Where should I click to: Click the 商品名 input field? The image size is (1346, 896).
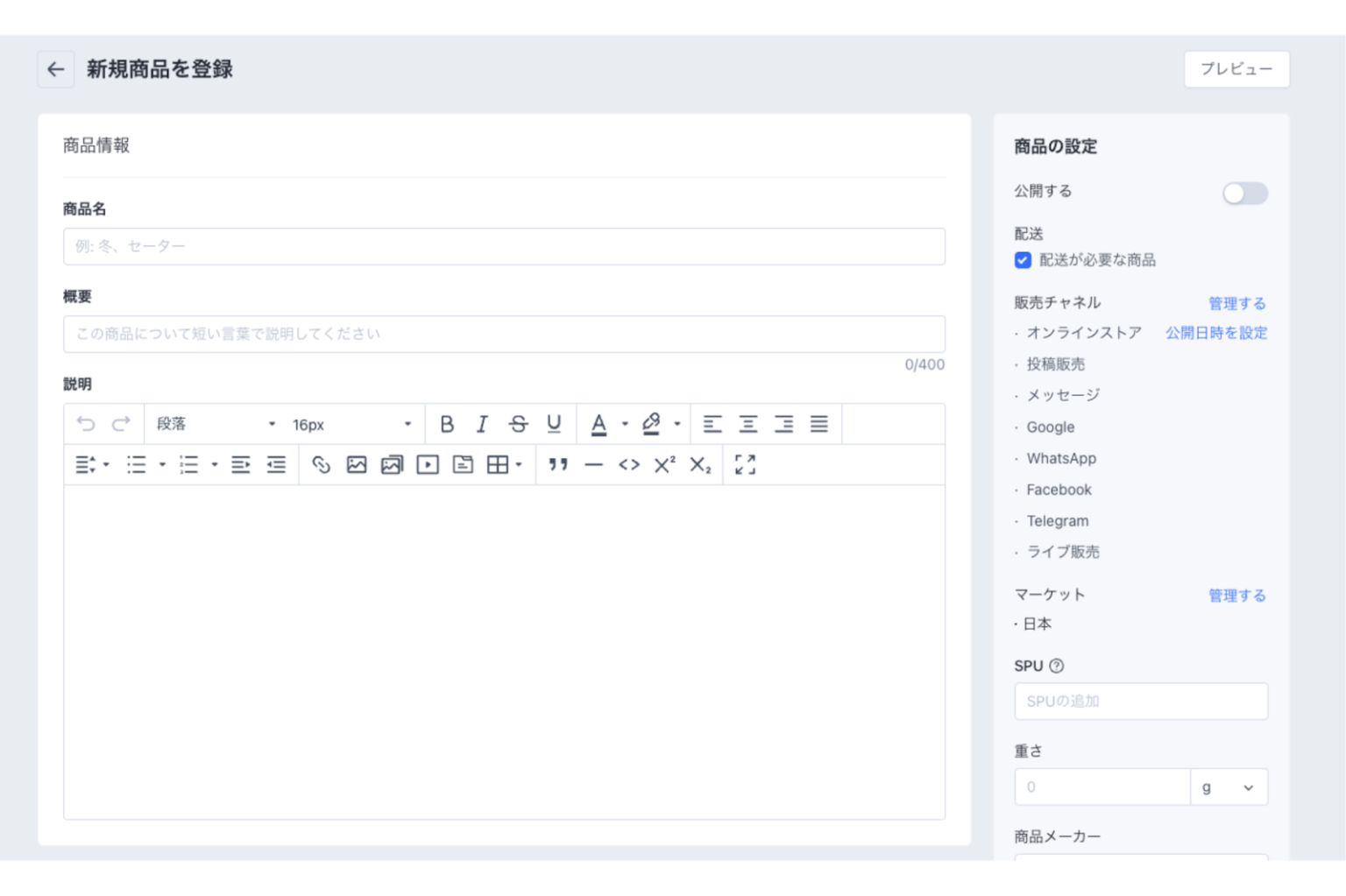click(x=504, y=246)
